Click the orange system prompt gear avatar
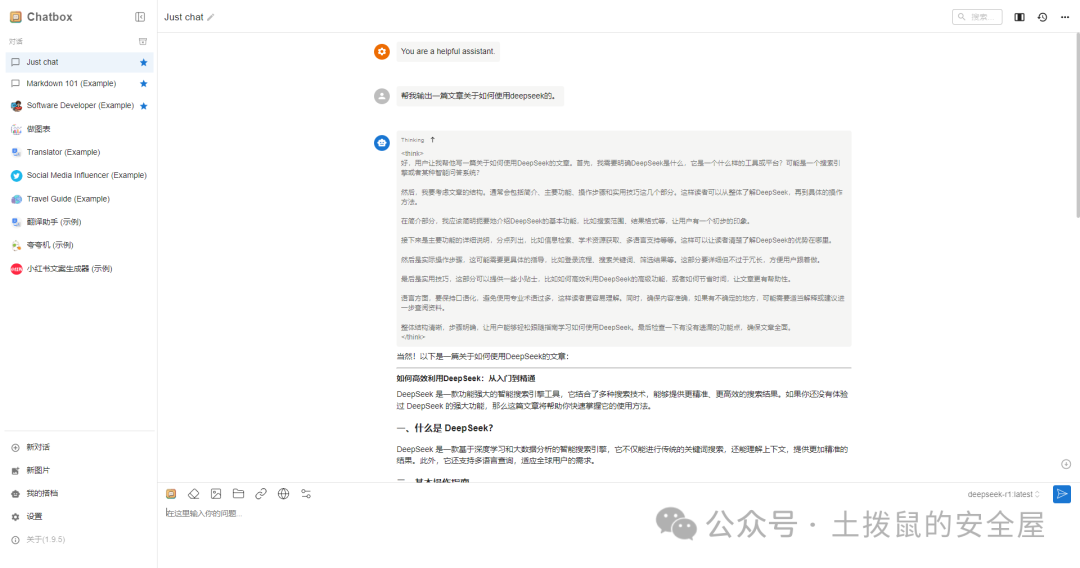The width and height of the screenshot is (1080, 568). [382, 52]
